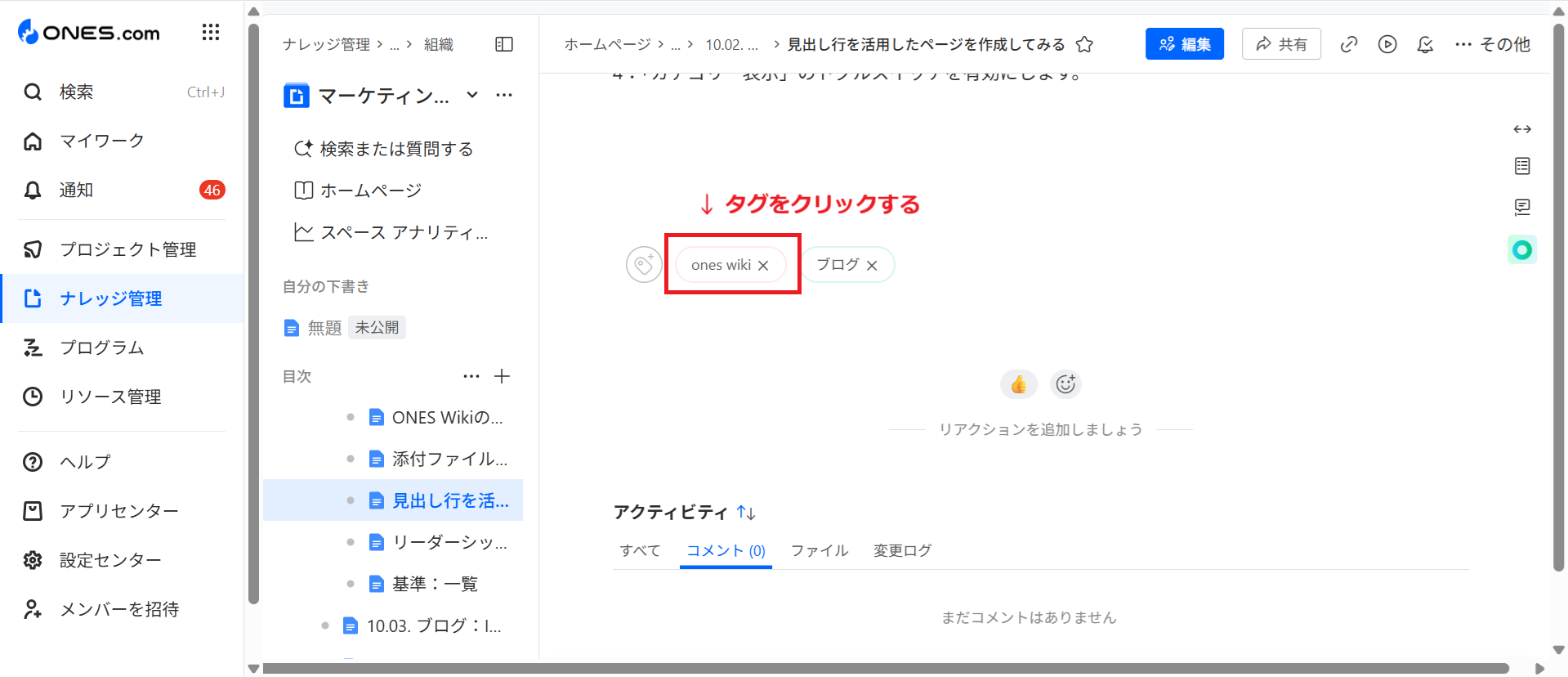Click ナレッジ管理 breadcrumb link

pyautogui.click(x=327, y=44)
